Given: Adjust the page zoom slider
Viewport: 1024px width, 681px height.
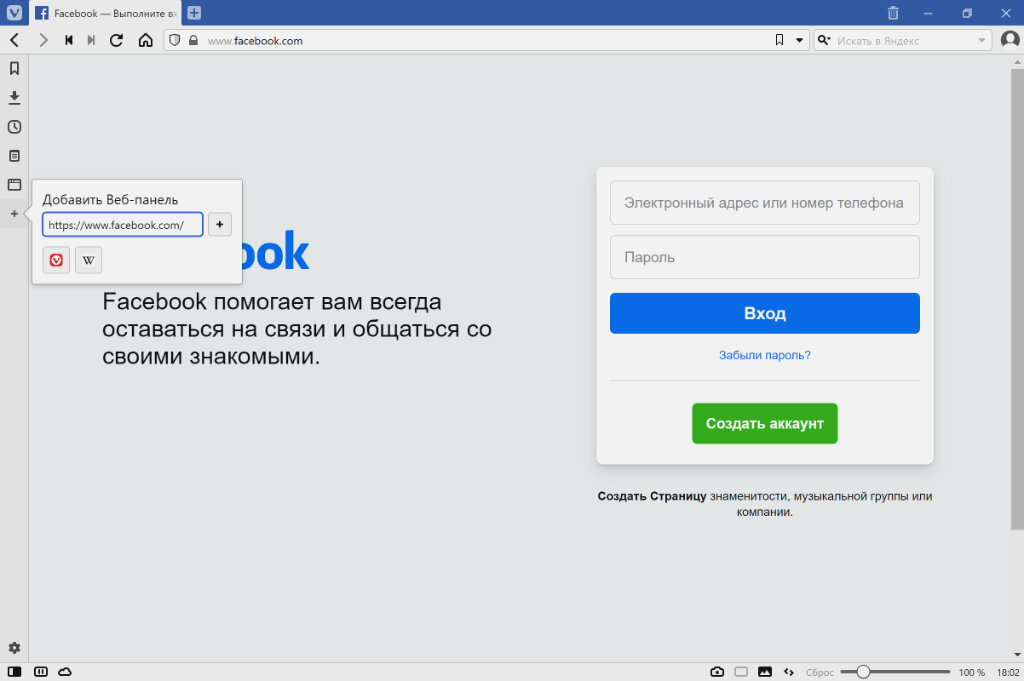Looking at the screenshot, I should (895, 672).
